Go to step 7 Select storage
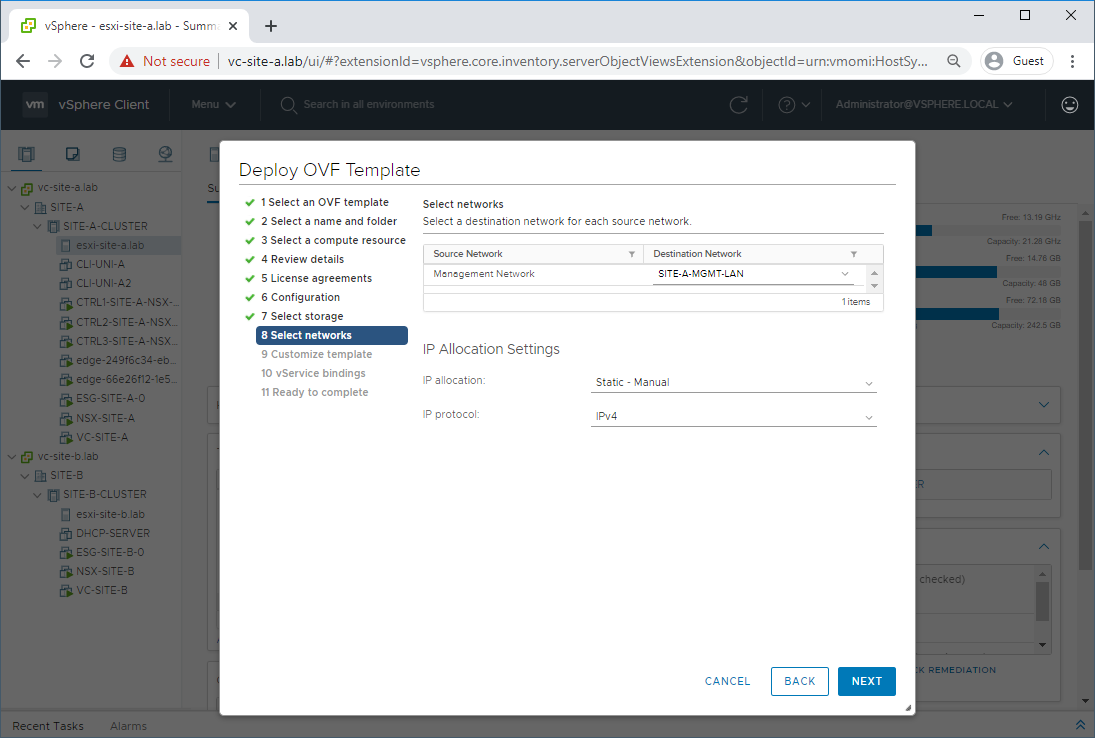Screen dimensions: 1095x738 pyautogui.click(x=302, y=316)
